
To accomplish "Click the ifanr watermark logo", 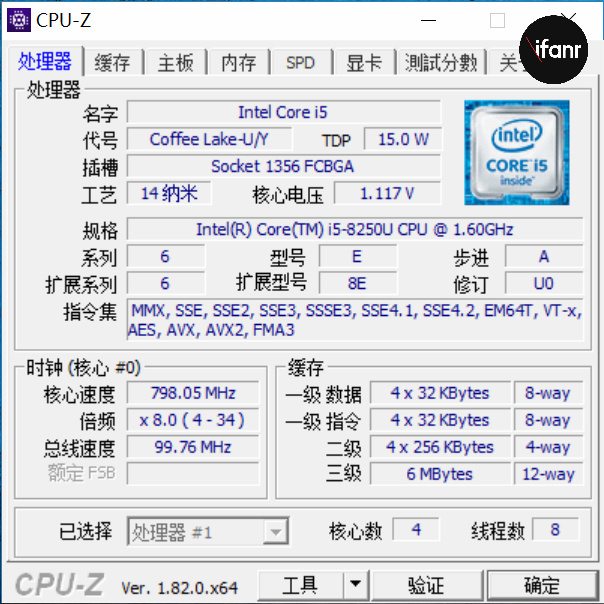I will click(x=554, y=49).
